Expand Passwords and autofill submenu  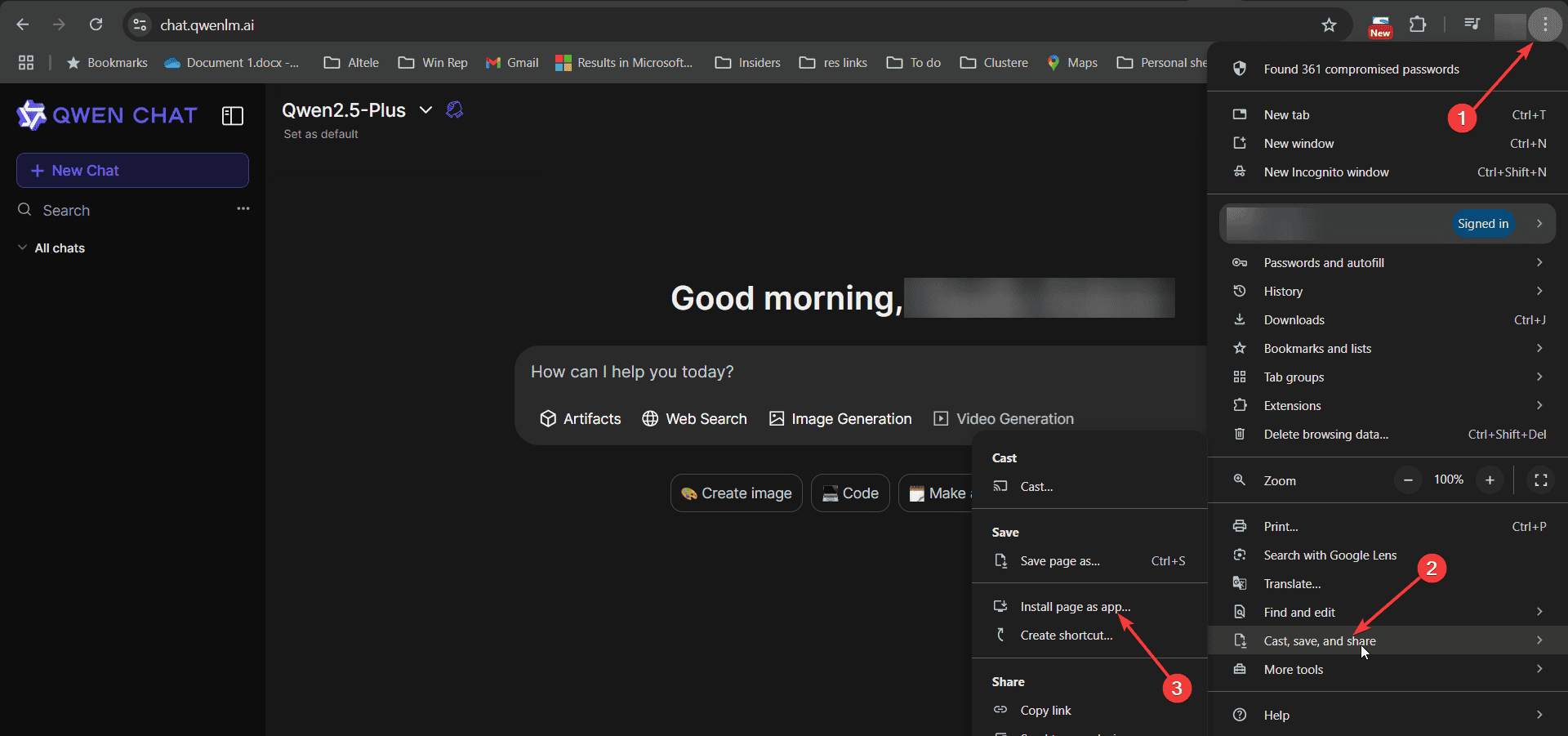click(1388, 262)
